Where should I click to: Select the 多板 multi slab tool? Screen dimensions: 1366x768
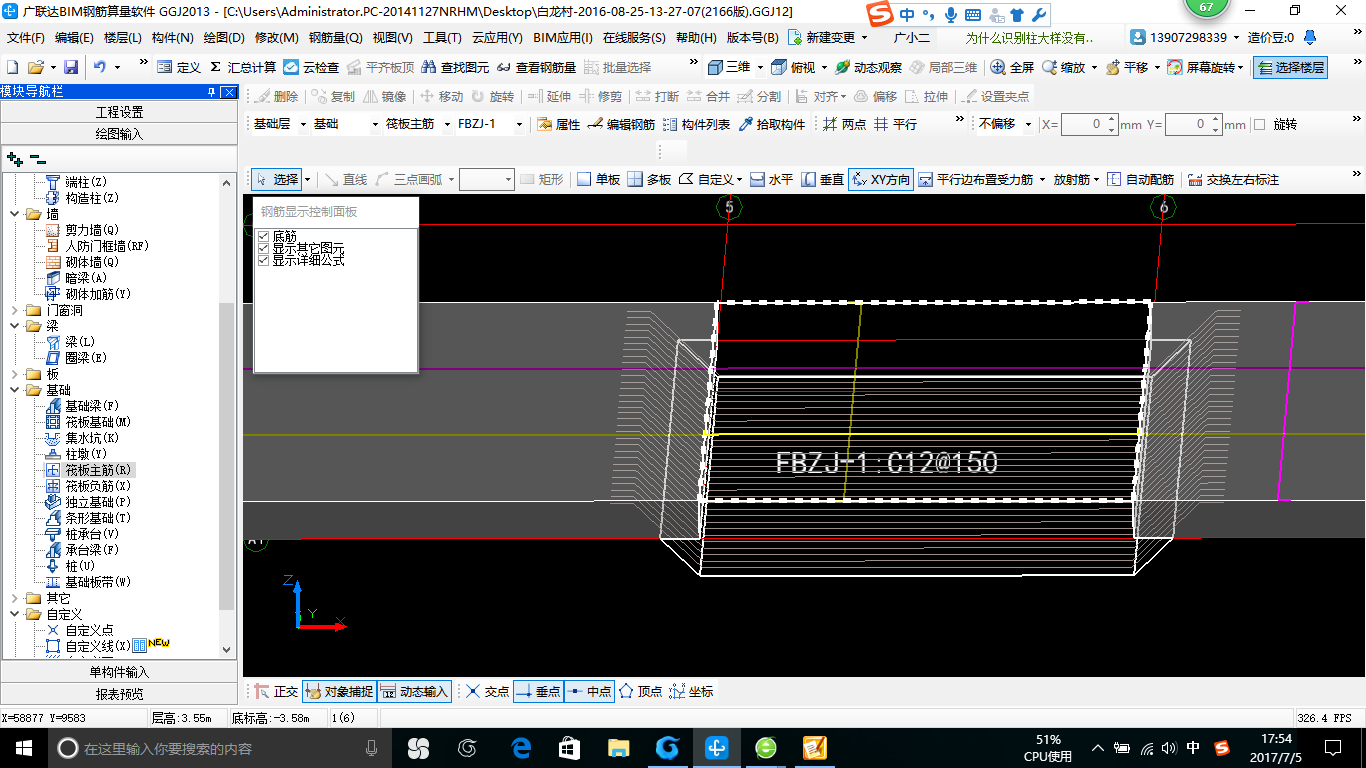click(x=649, y=180)
